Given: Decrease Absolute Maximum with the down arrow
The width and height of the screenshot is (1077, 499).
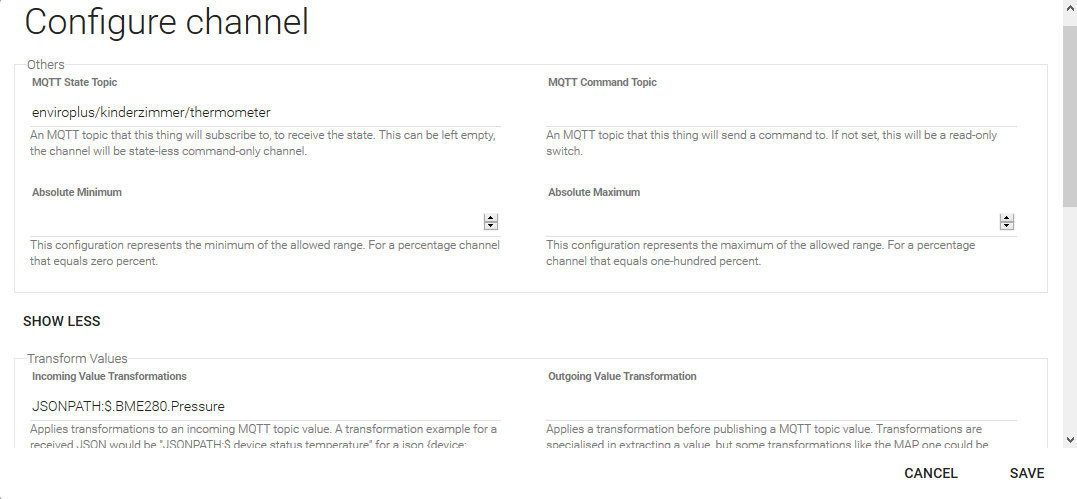Looking at the screenshot, I should click(x=1007, y=226).
